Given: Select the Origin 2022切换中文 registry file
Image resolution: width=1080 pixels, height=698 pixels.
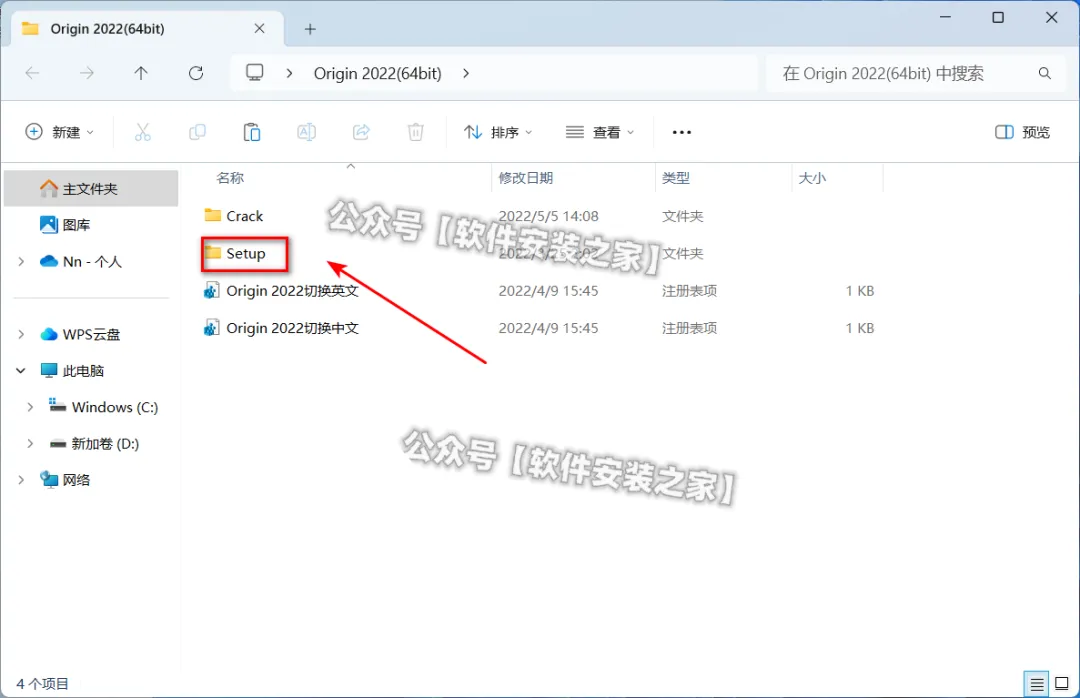Looking at the screenshot, I should tap(281, 328).
